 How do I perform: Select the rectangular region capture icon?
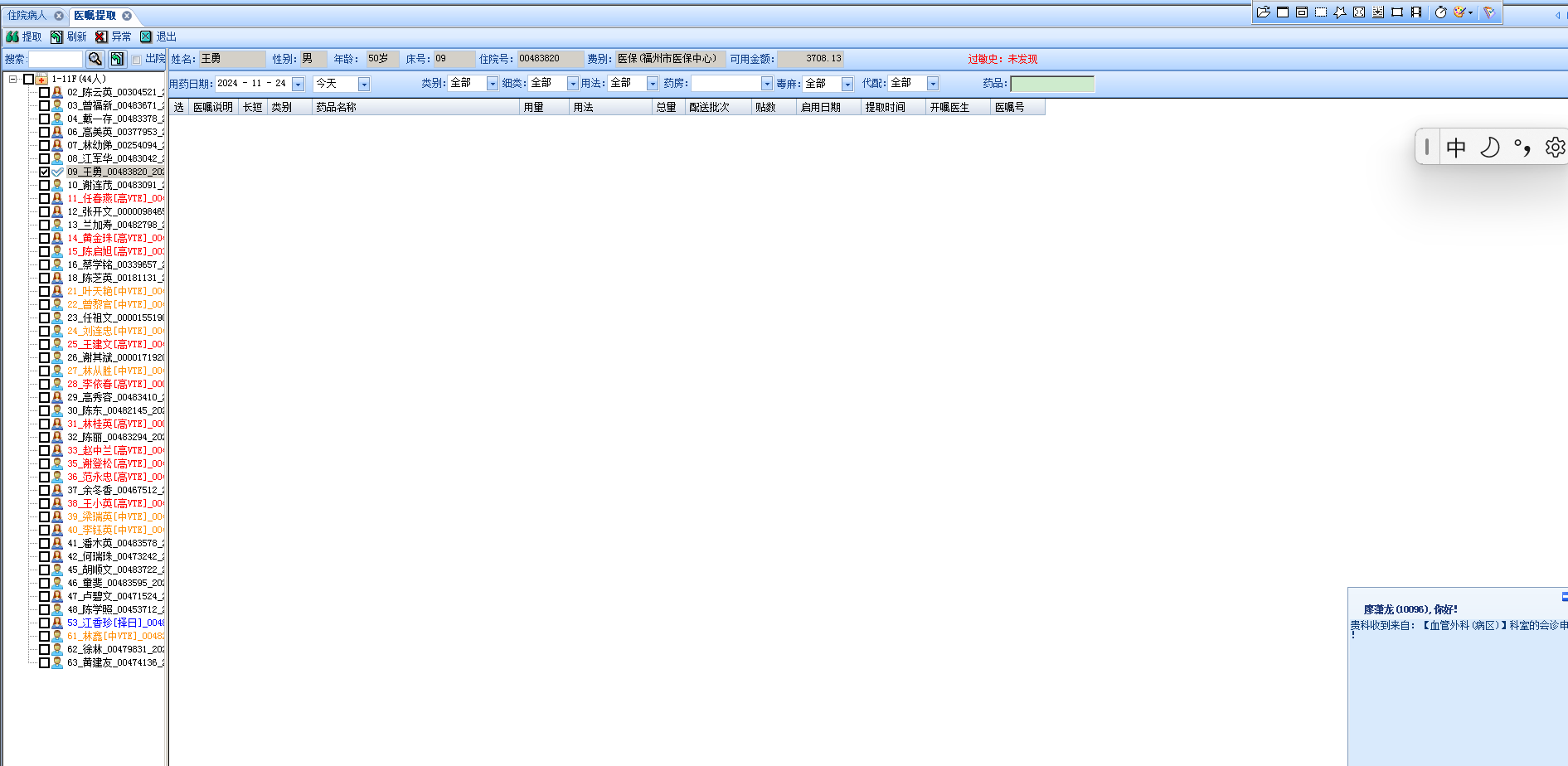pyautogui.click(x=1321, y=12)
